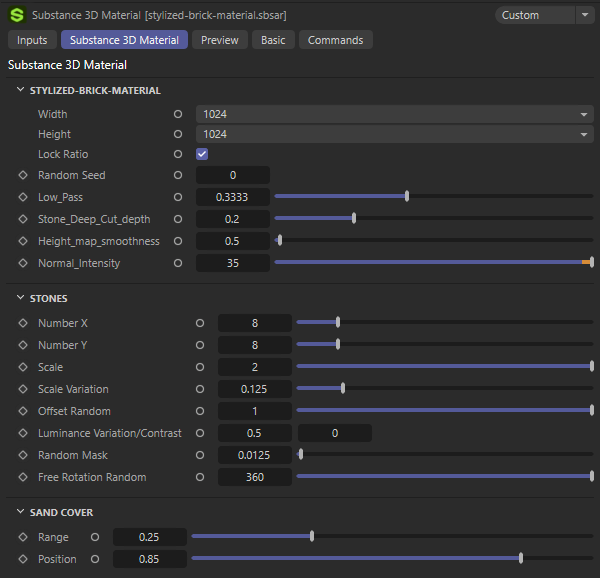The width and height of the screenshot is (600, 578).
Task: Click the Range keyframe diamond
Action: click(x=23, y=537)
